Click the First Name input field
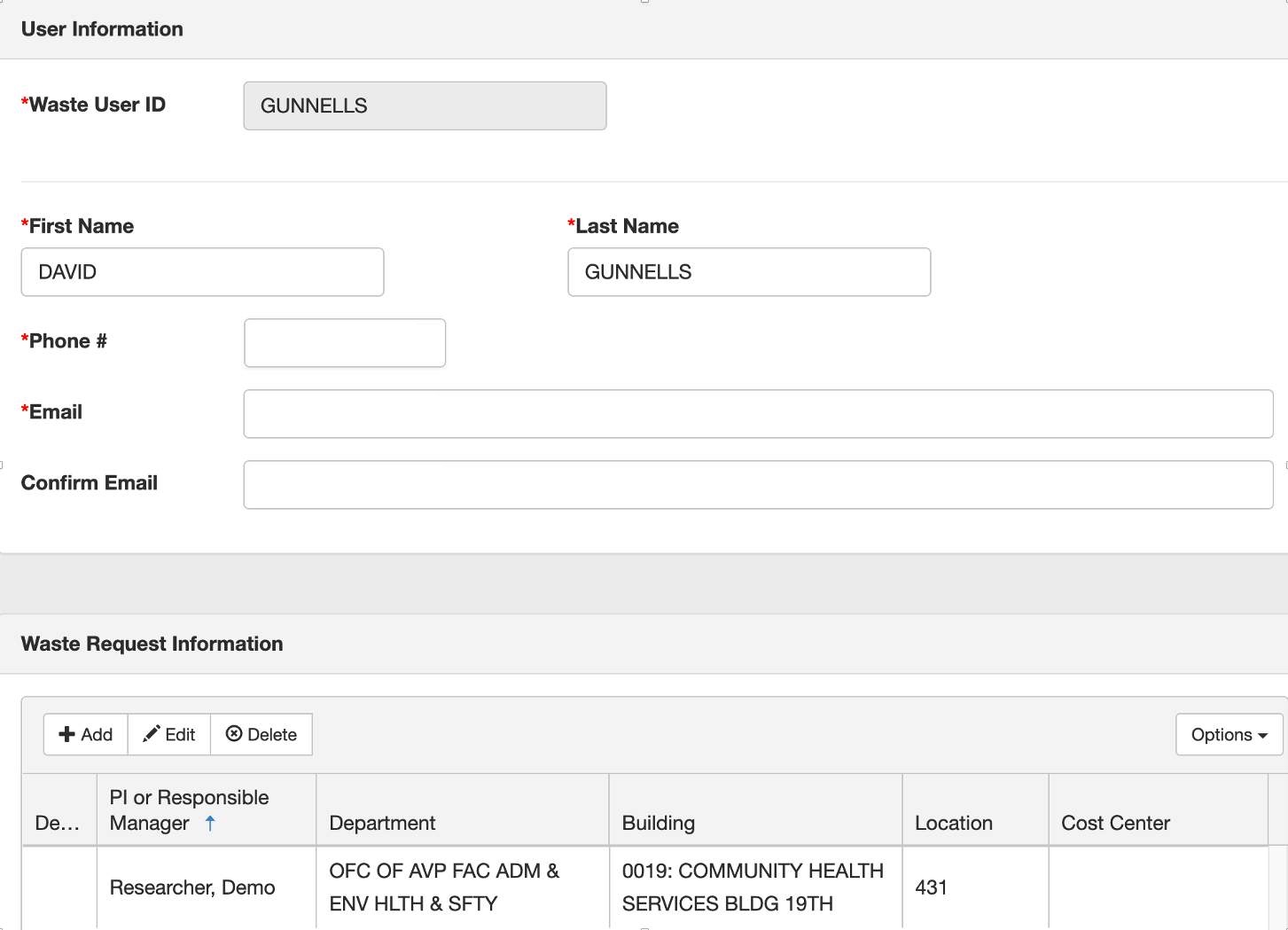 click(x=202, y=272)
